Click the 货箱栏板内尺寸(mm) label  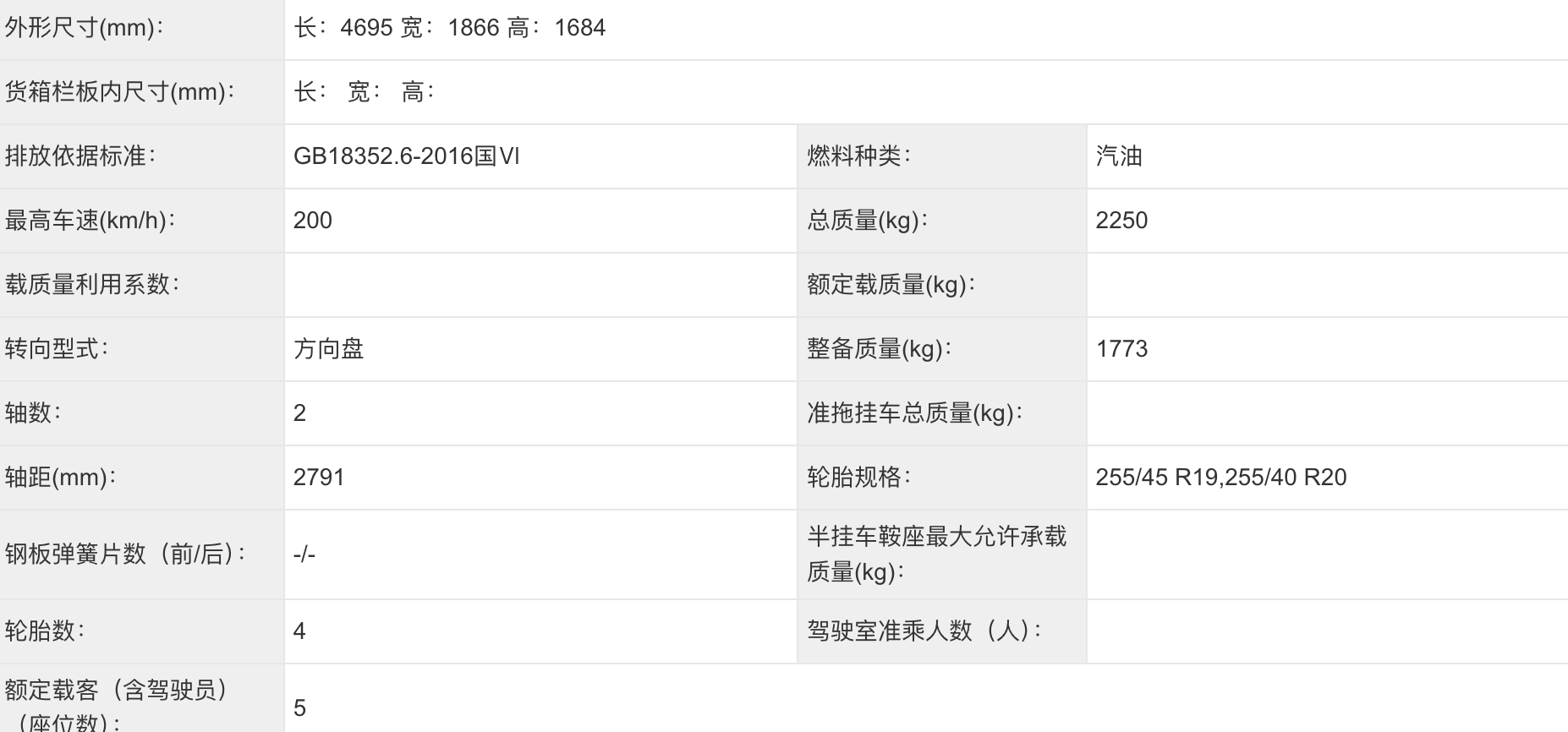point(119,92)
